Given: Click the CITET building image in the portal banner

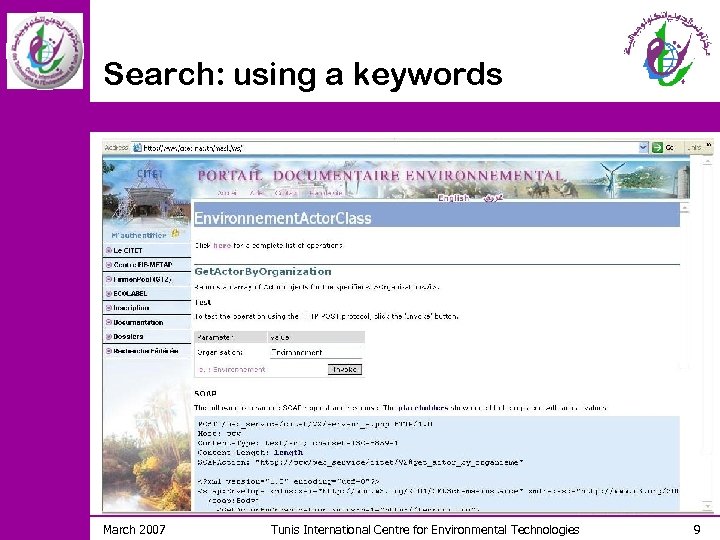Looking at the screenshot, I should click(x=146, y=193).
